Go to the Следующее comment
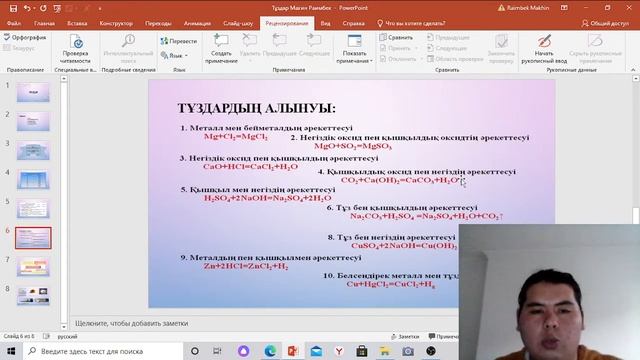The height and width of the screenshot is (360, 640). [314, 46]
